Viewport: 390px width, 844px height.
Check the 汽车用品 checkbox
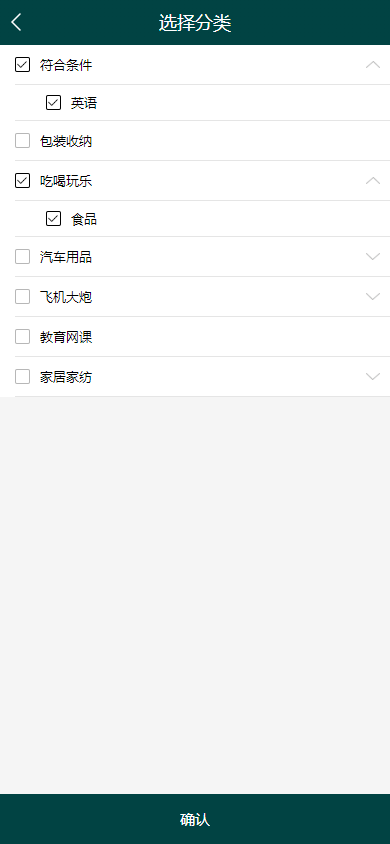tap(23, 257)
